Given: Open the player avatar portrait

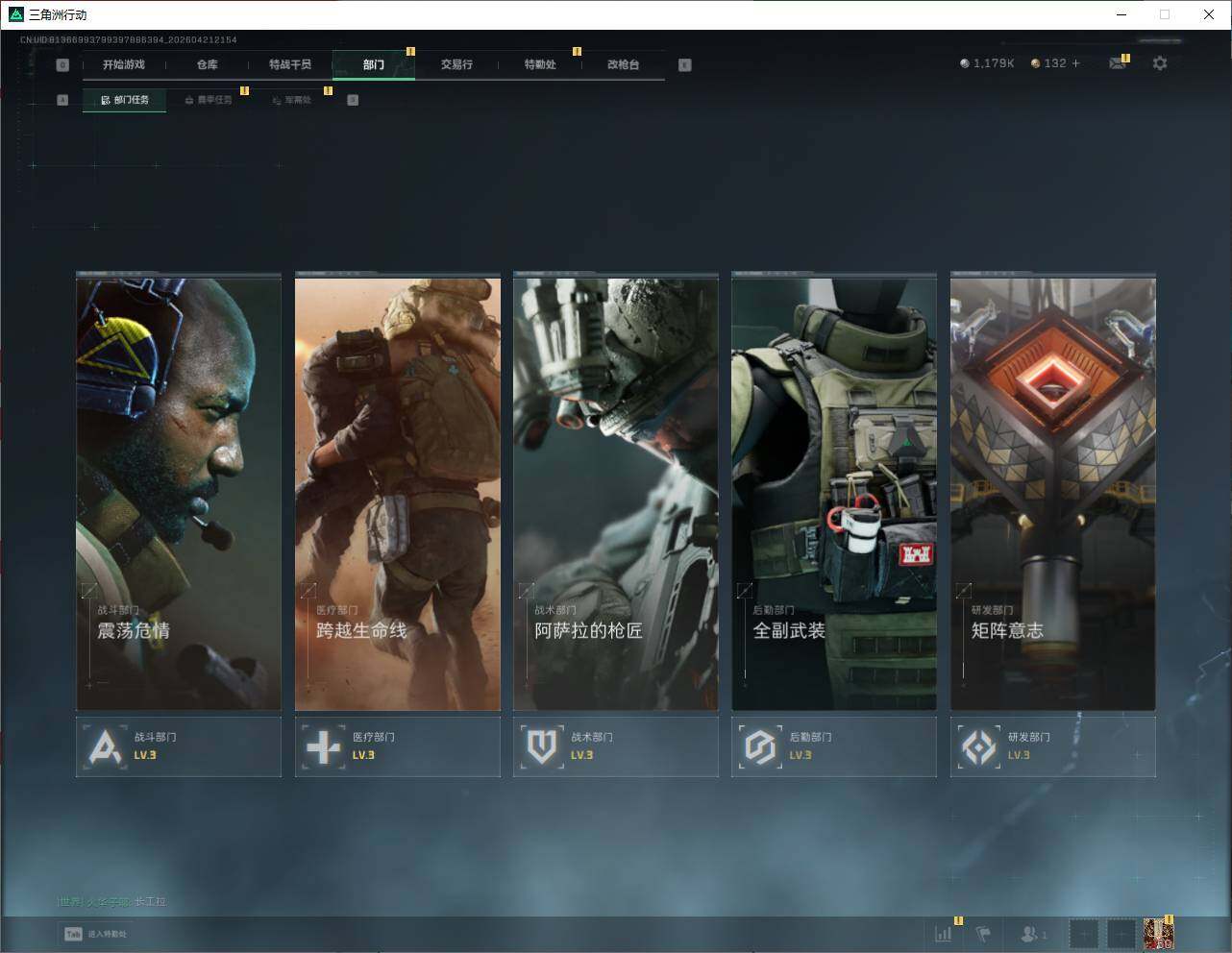Looking at the screenshot, I should 1158,934.
